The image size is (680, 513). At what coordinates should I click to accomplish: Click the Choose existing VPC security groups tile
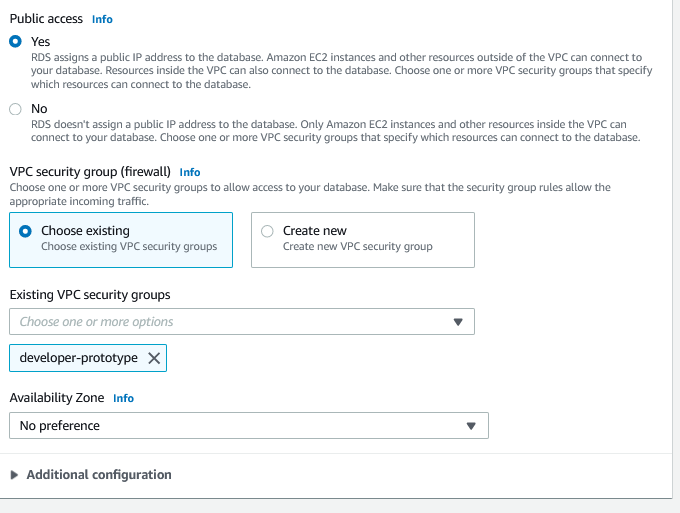click(121, 240)
